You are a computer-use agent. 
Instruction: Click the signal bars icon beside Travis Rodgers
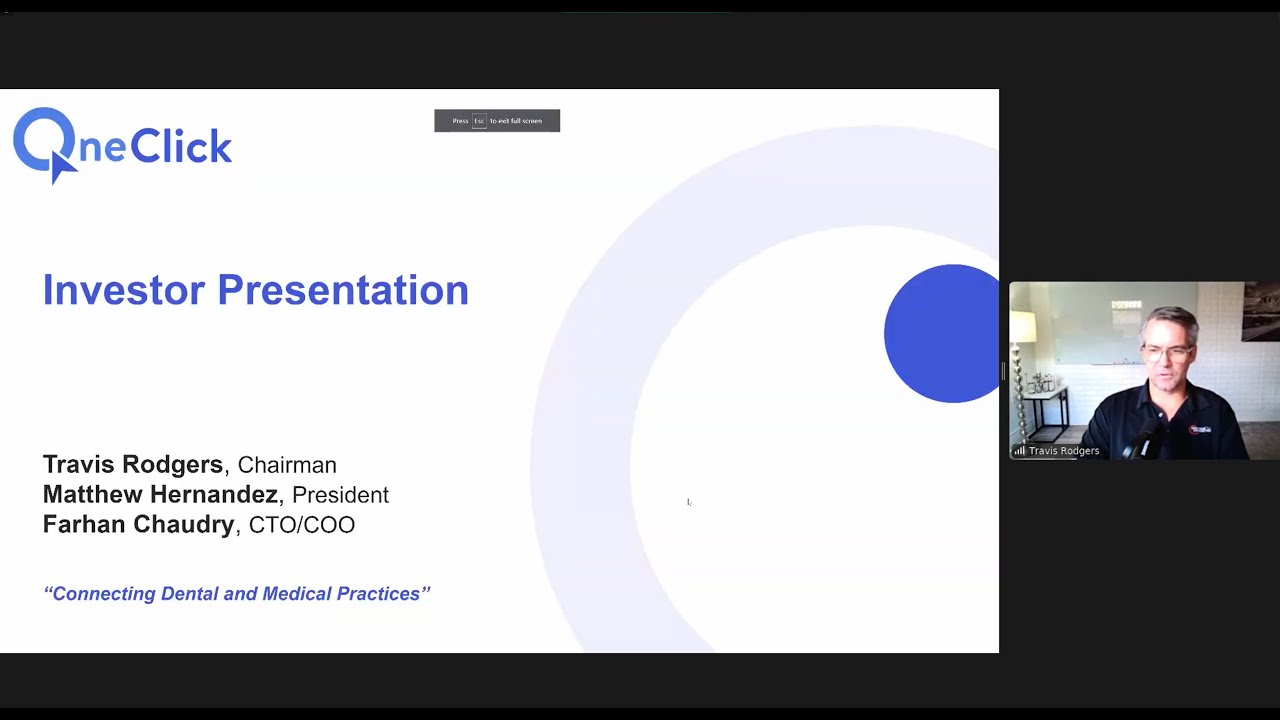pyautogui.click(x=1019, y=451)
